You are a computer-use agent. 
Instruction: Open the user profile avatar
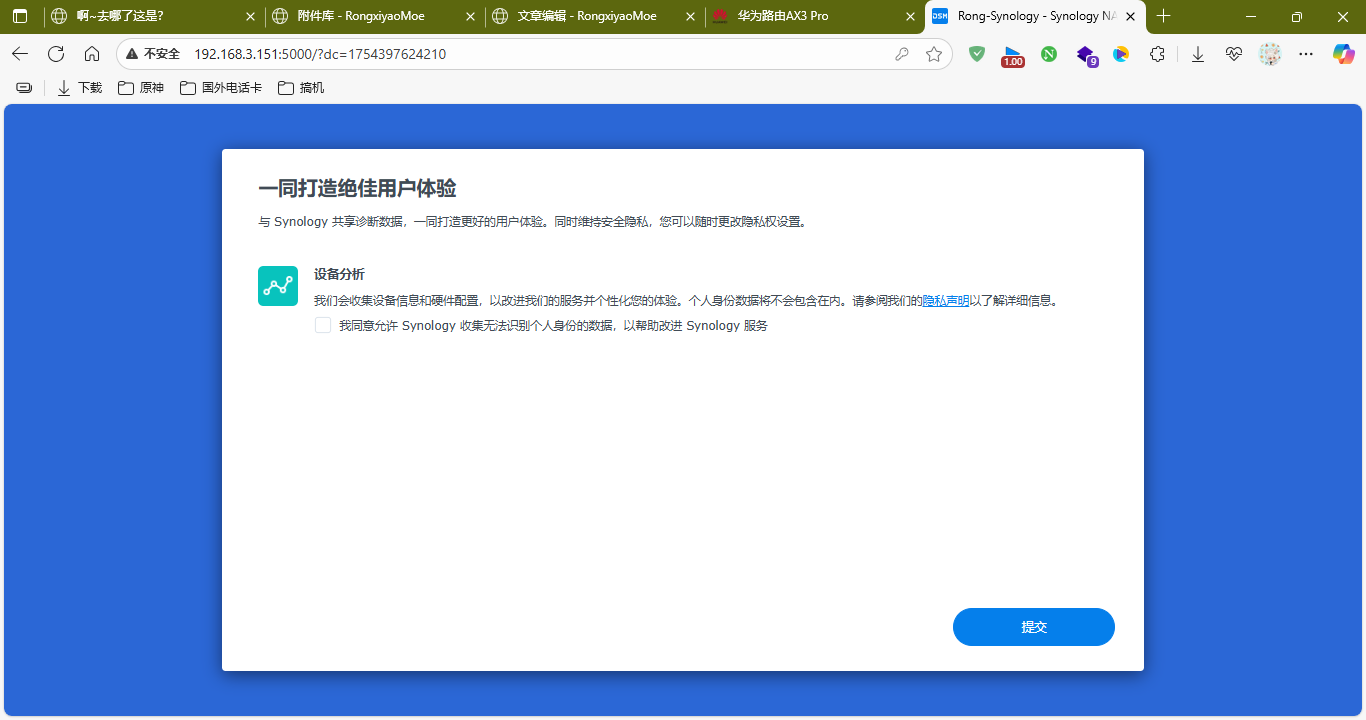(1270, 54)
